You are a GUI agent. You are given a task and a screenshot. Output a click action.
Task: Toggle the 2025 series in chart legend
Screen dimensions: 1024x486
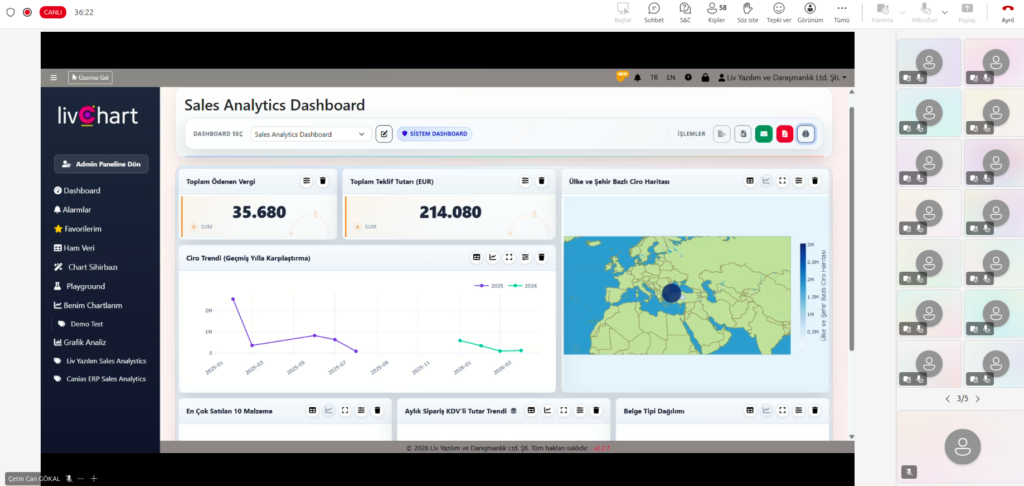point(490,286)
